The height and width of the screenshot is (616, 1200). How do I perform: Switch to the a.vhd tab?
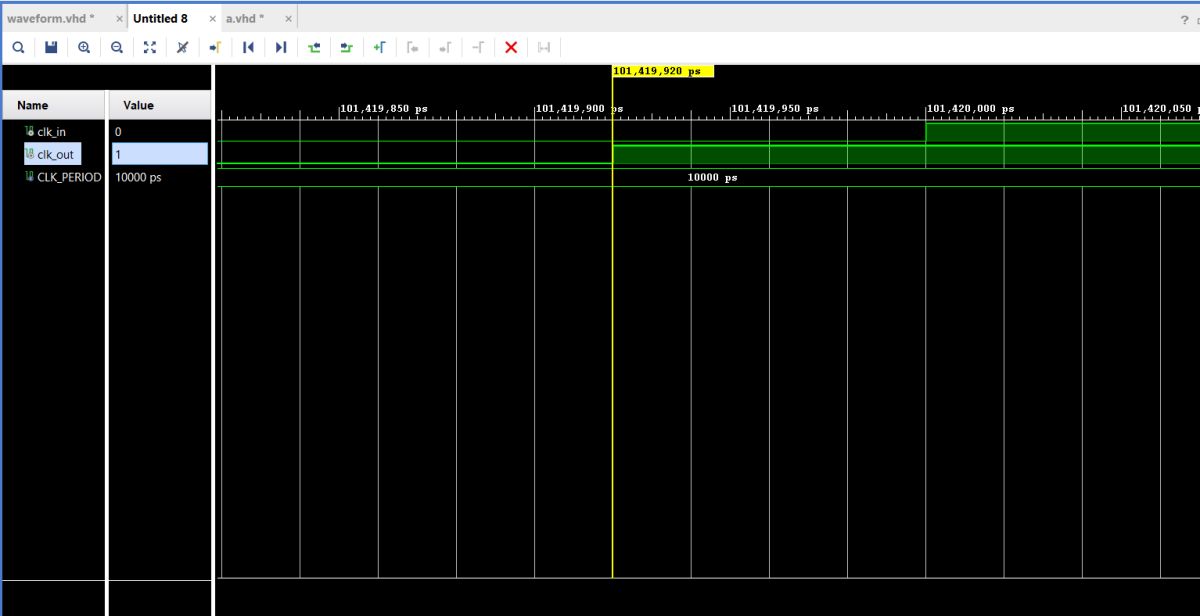pos(245,19)
